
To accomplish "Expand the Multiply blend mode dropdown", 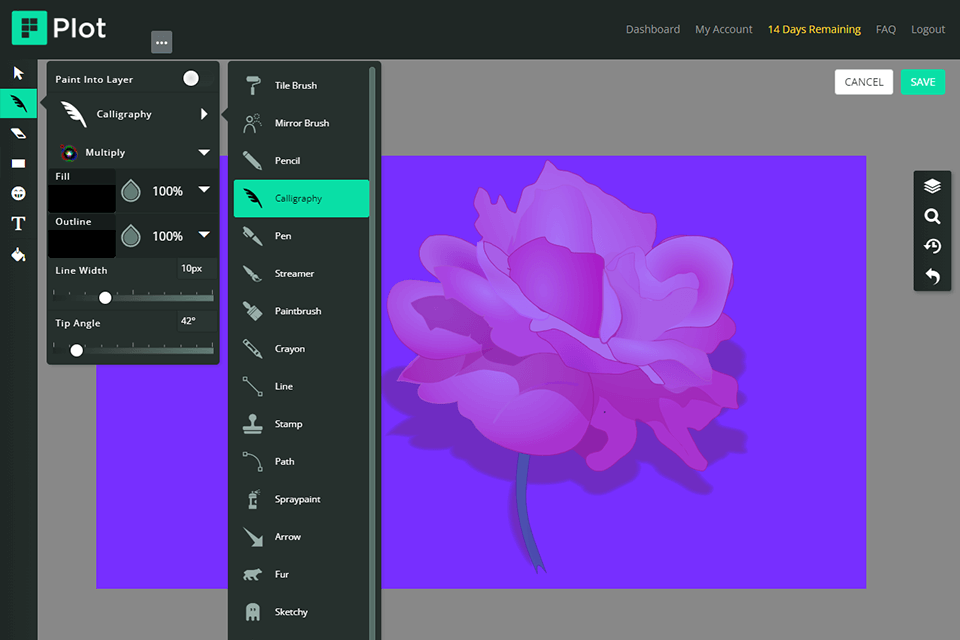I will click(x=204, y=153).
